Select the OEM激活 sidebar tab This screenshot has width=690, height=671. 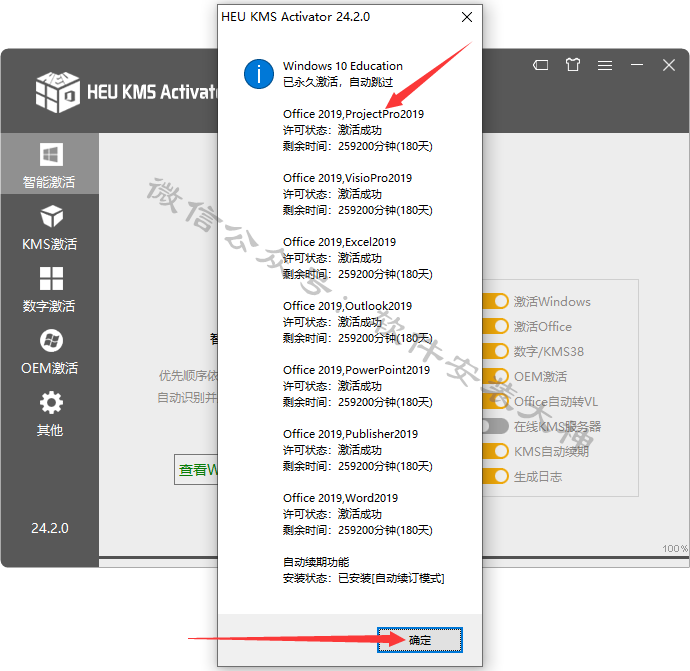pos(50,352)
